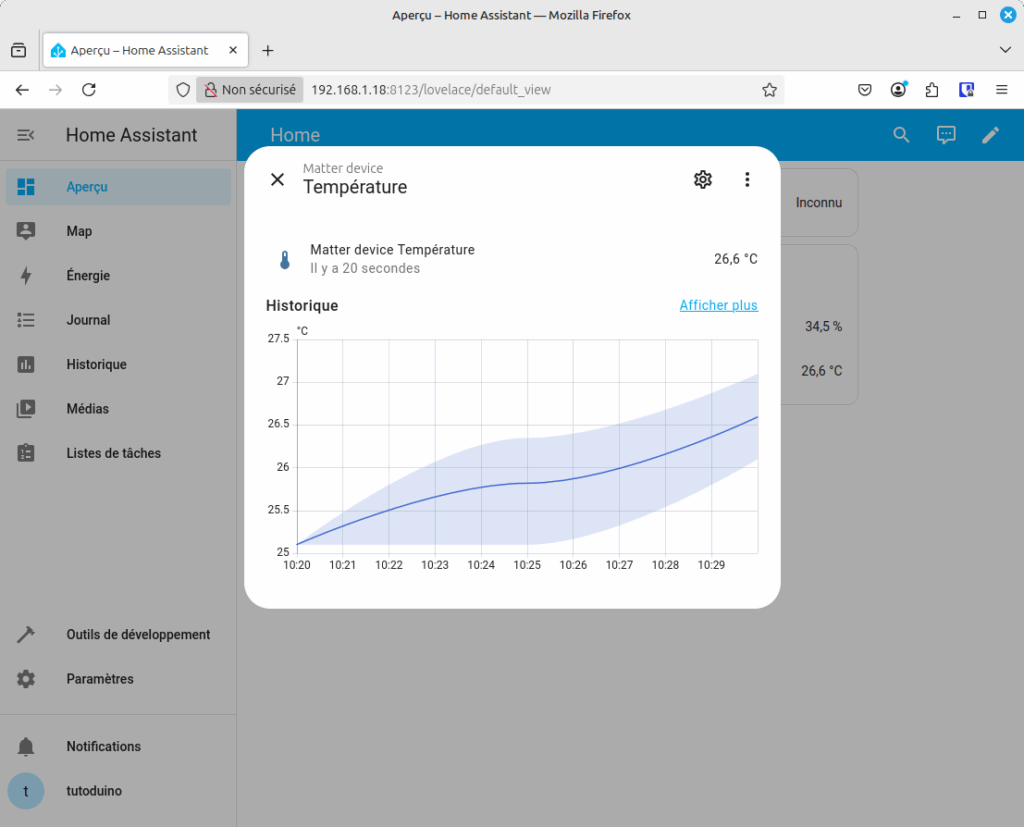Screen dimensions: 1024x827
Task: Open the Journal list icon
Action: pos(25,319)
